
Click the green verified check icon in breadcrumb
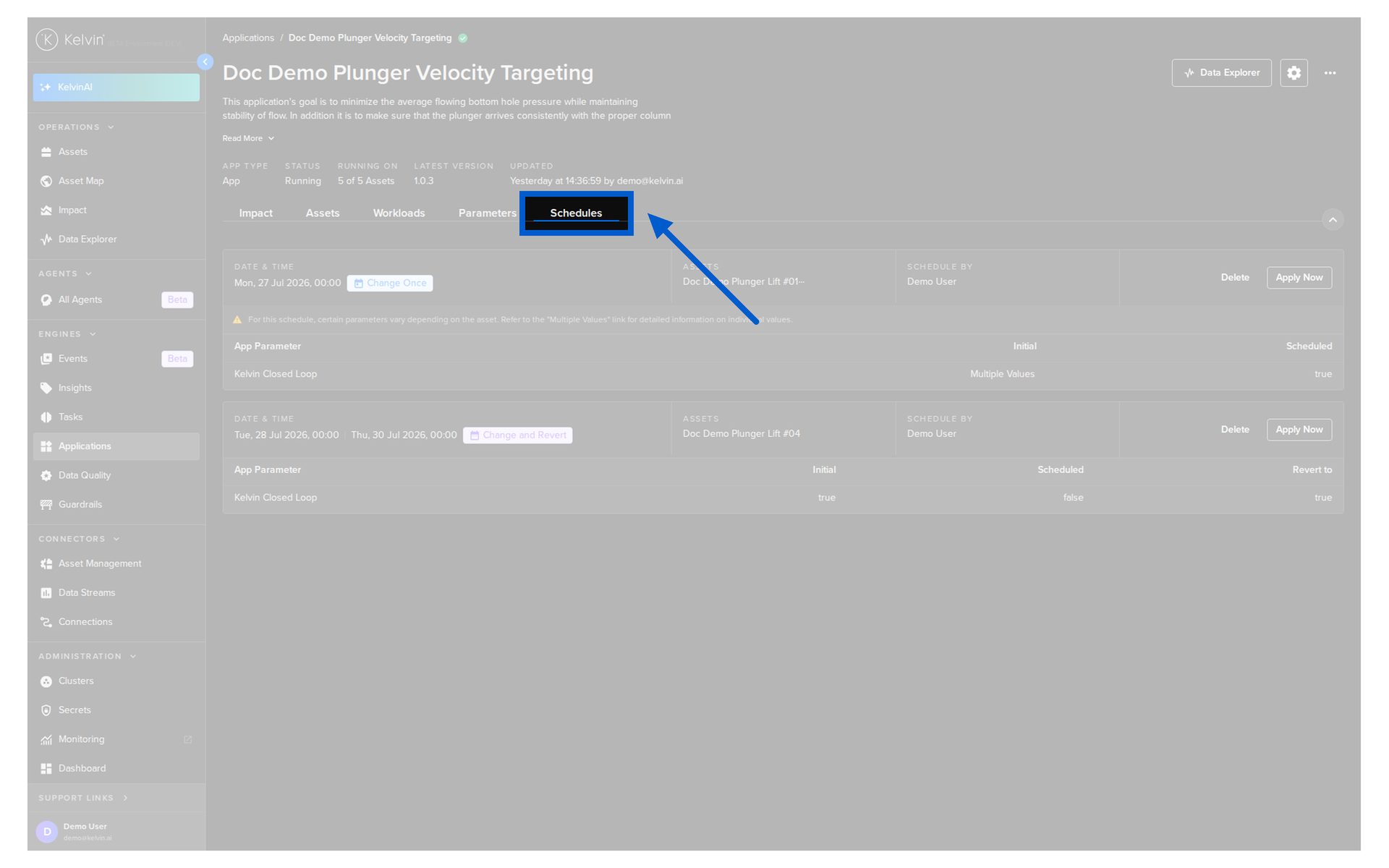(463, 38)
